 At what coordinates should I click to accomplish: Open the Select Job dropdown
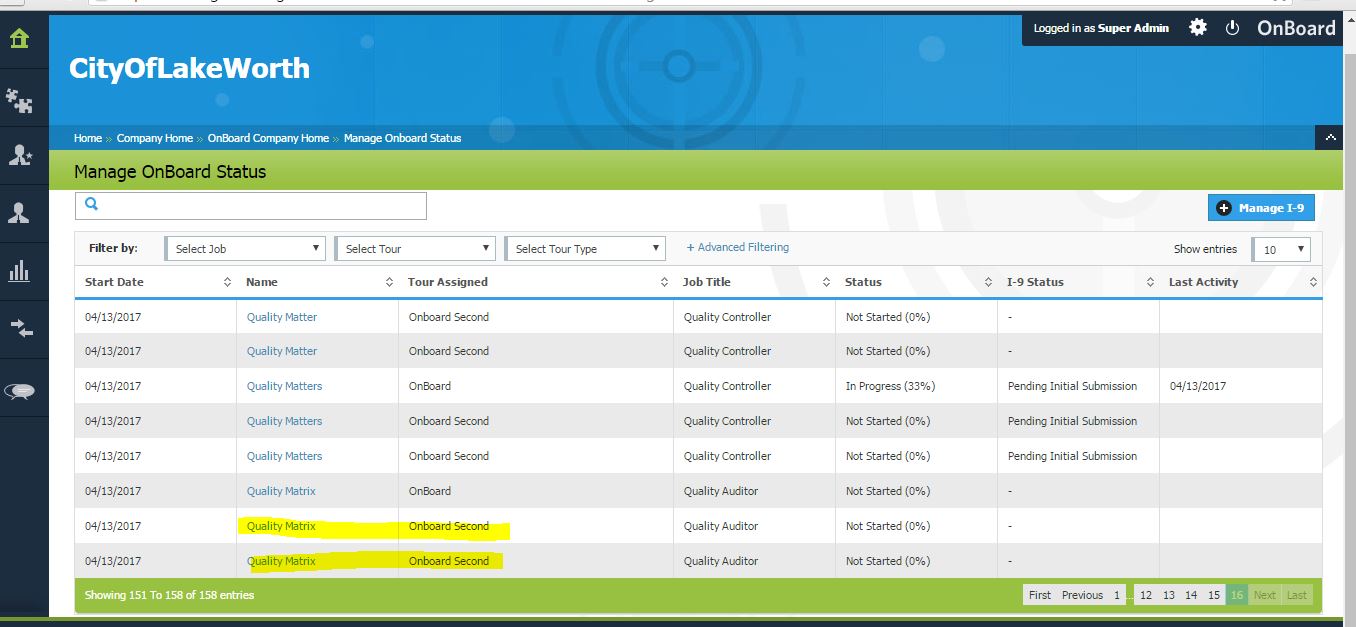[x=245, y=249]
